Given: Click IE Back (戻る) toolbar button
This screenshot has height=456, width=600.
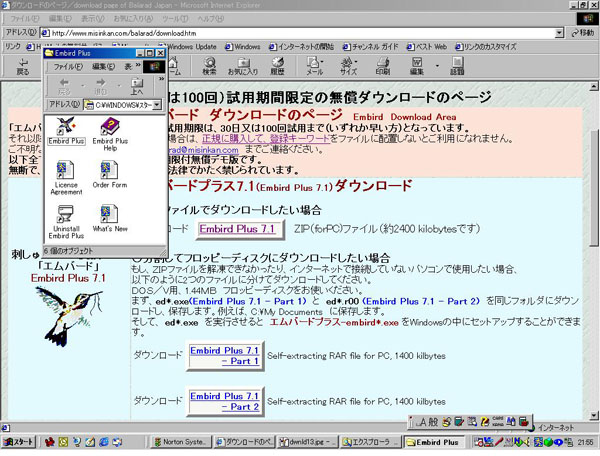Looking at the screenshot, I should [23, 67].
